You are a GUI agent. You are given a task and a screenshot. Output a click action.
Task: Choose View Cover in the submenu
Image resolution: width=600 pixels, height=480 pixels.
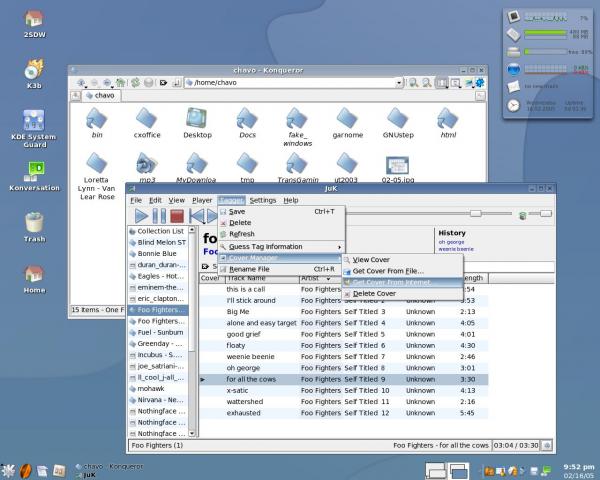(x=403, y=260)
